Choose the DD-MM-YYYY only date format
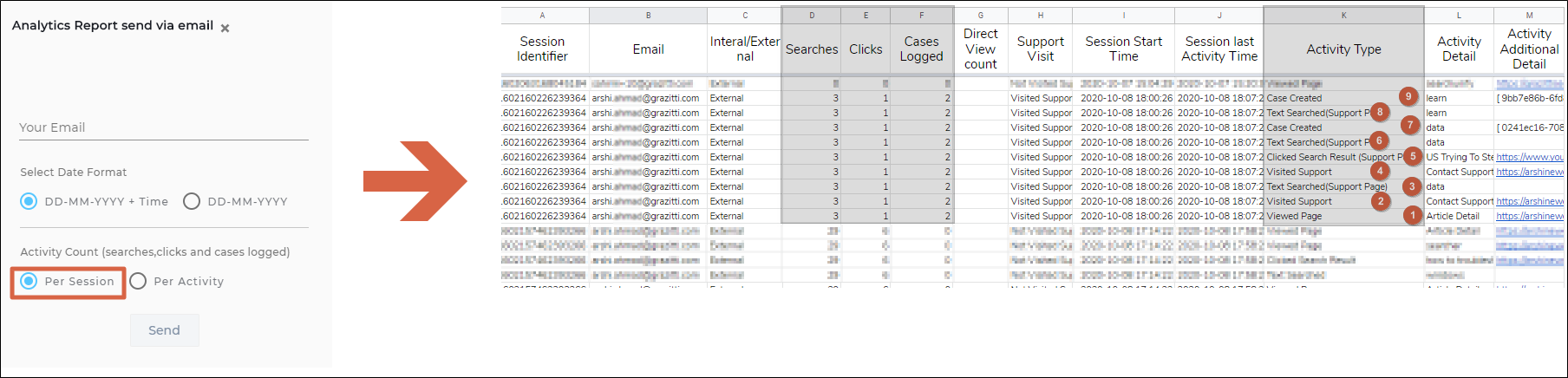Viewport: 1568px width, 378px height. 192,201
